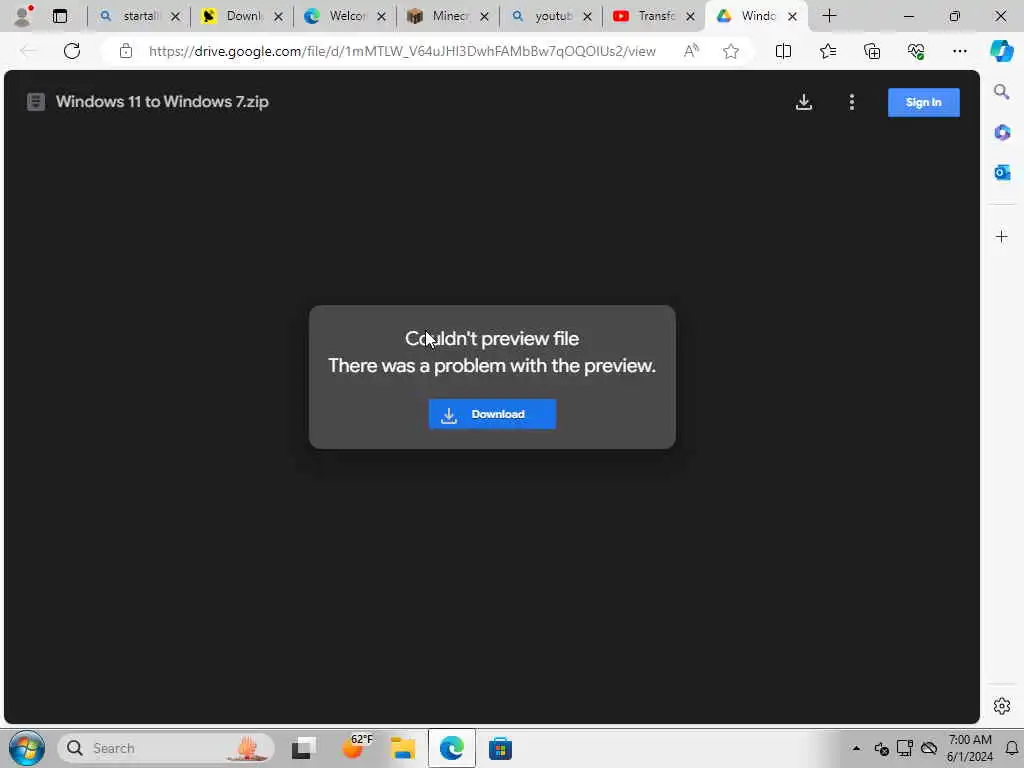Open Outlook in the Edge sidebar
Viewport: 1024px width, 768px height.
(x=1002, y=172)
